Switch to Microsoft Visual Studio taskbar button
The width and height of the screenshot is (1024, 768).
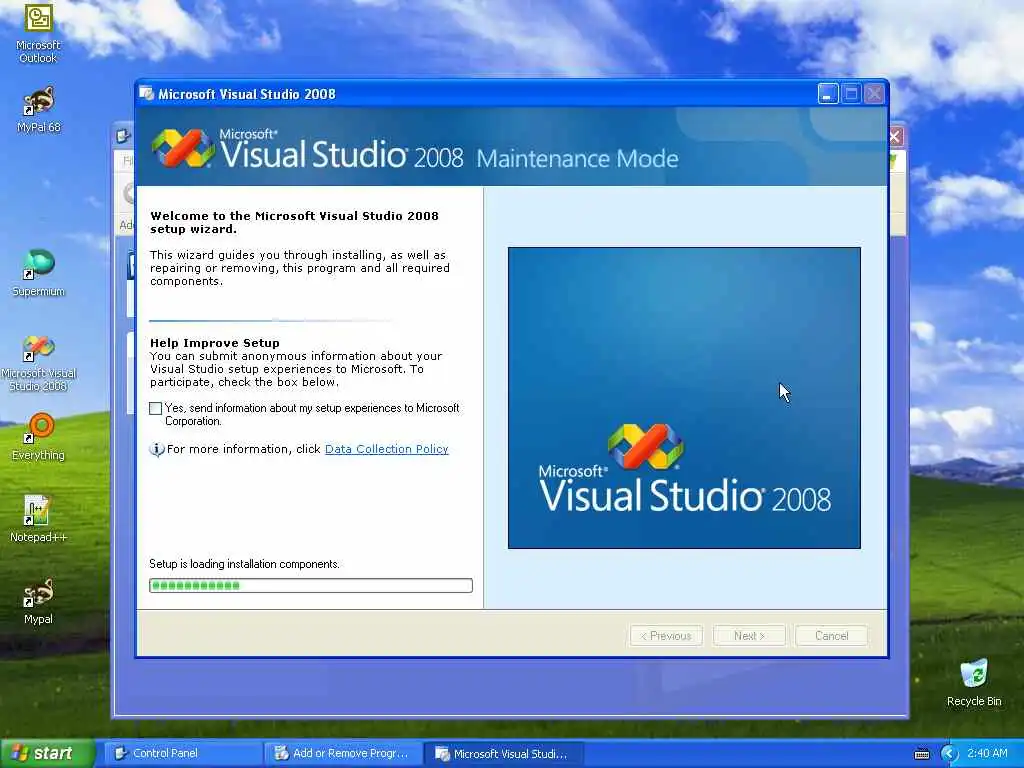504,754
